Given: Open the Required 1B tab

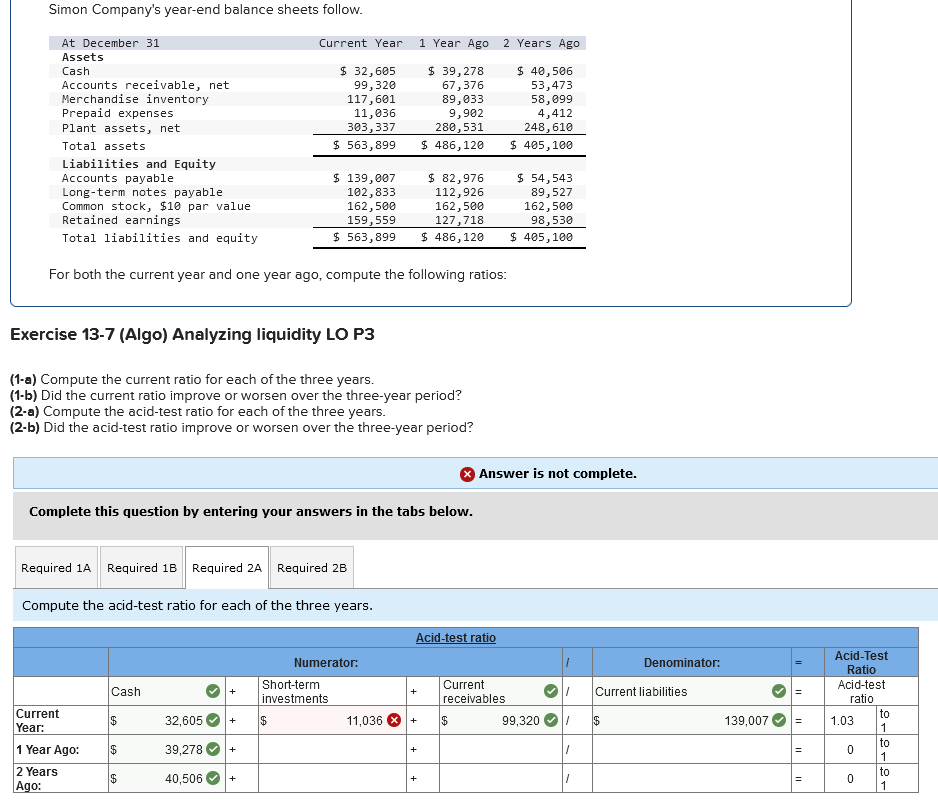Looking at the screenshot, I should (x=142, y=568).
